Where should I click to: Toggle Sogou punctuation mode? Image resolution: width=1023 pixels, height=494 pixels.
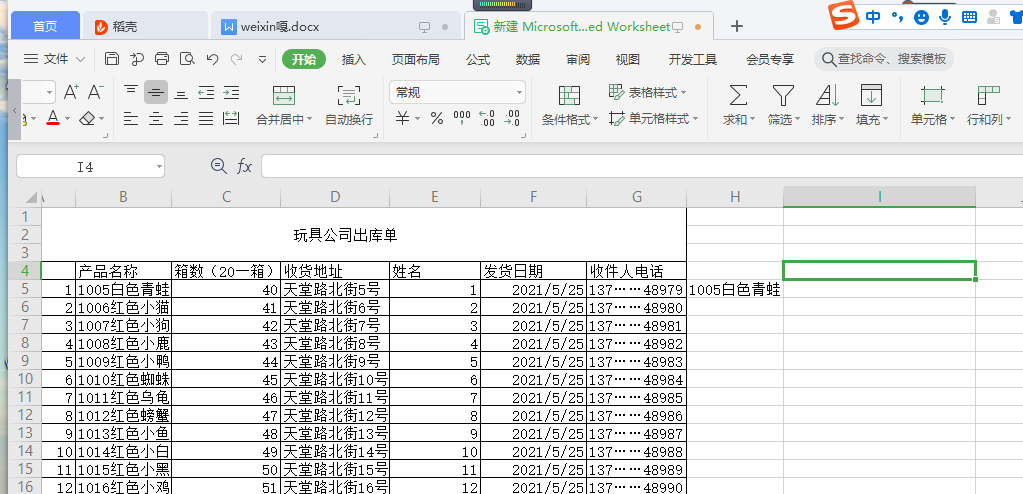click(898, 17)
